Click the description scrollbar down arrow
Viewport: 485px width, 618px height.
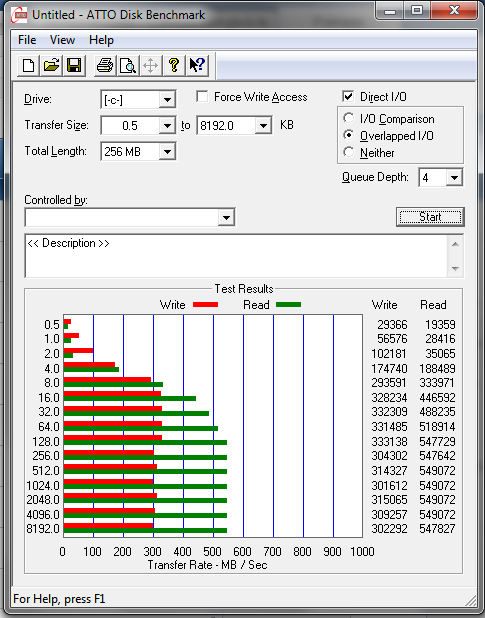pyautogui.click(x=455, y=269)
